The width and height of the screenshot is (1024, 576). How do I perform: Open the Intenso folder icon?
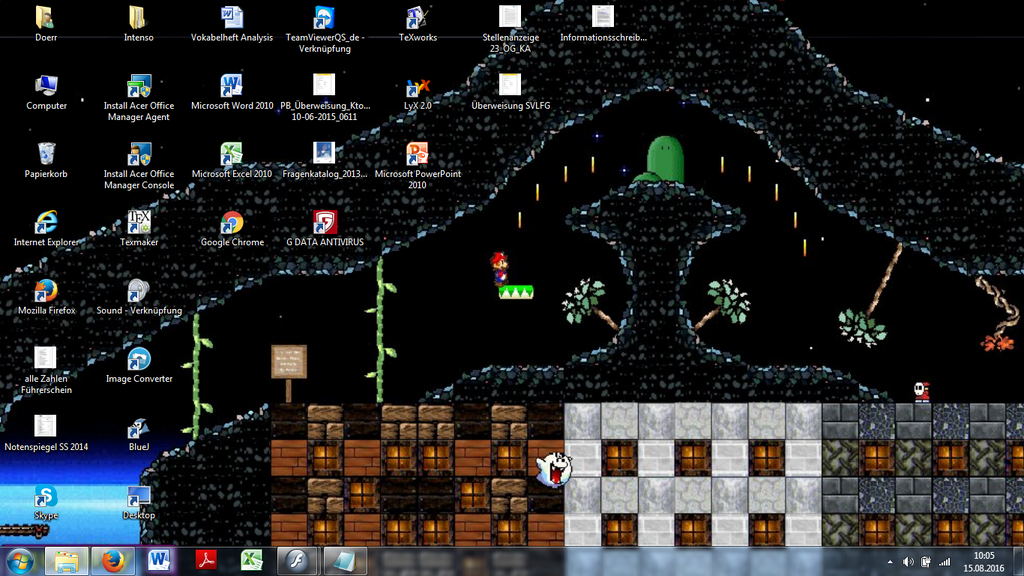(x=138, y=18)
